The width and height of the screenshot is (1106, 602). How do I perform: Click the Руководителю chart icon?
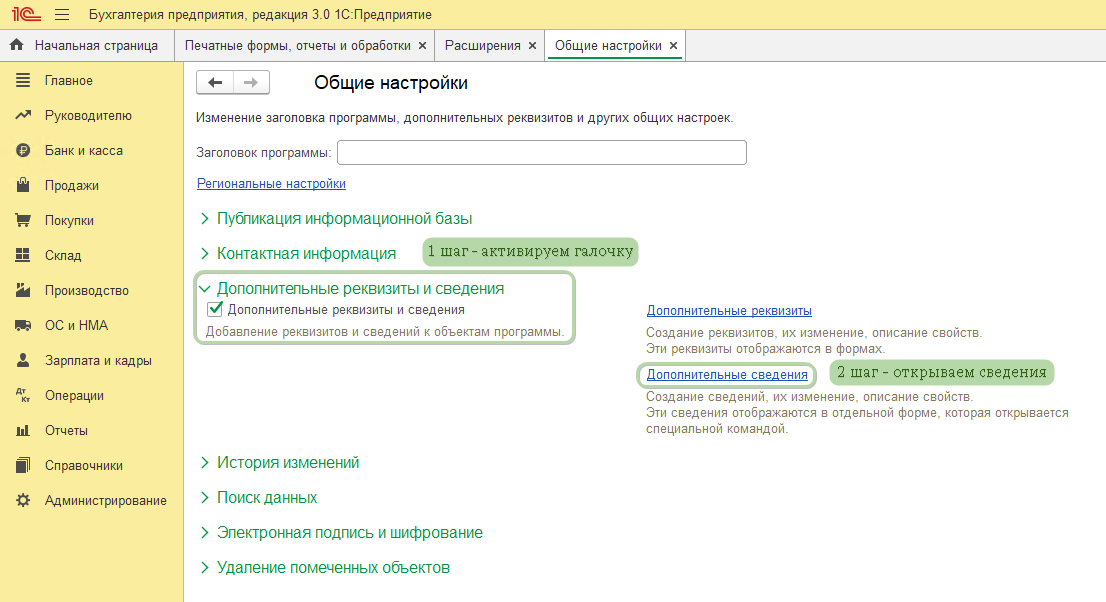(23, 115)
